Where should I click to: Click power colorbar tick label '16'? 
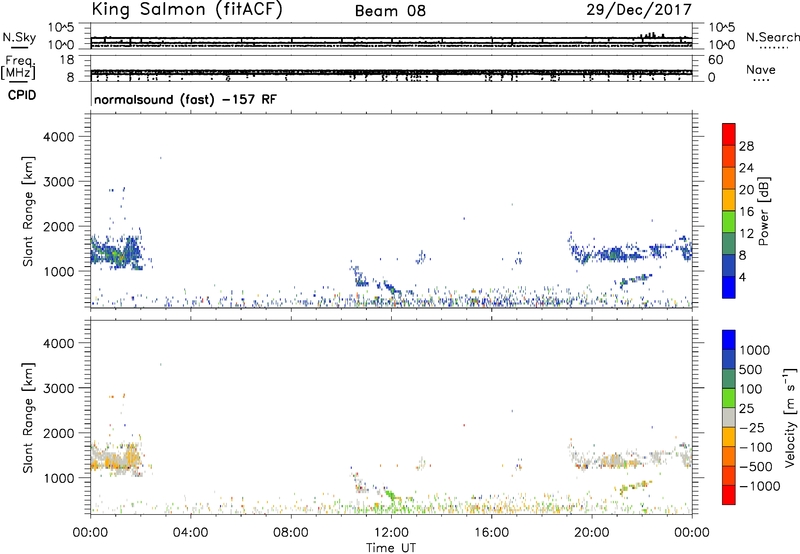coord(746,212)
